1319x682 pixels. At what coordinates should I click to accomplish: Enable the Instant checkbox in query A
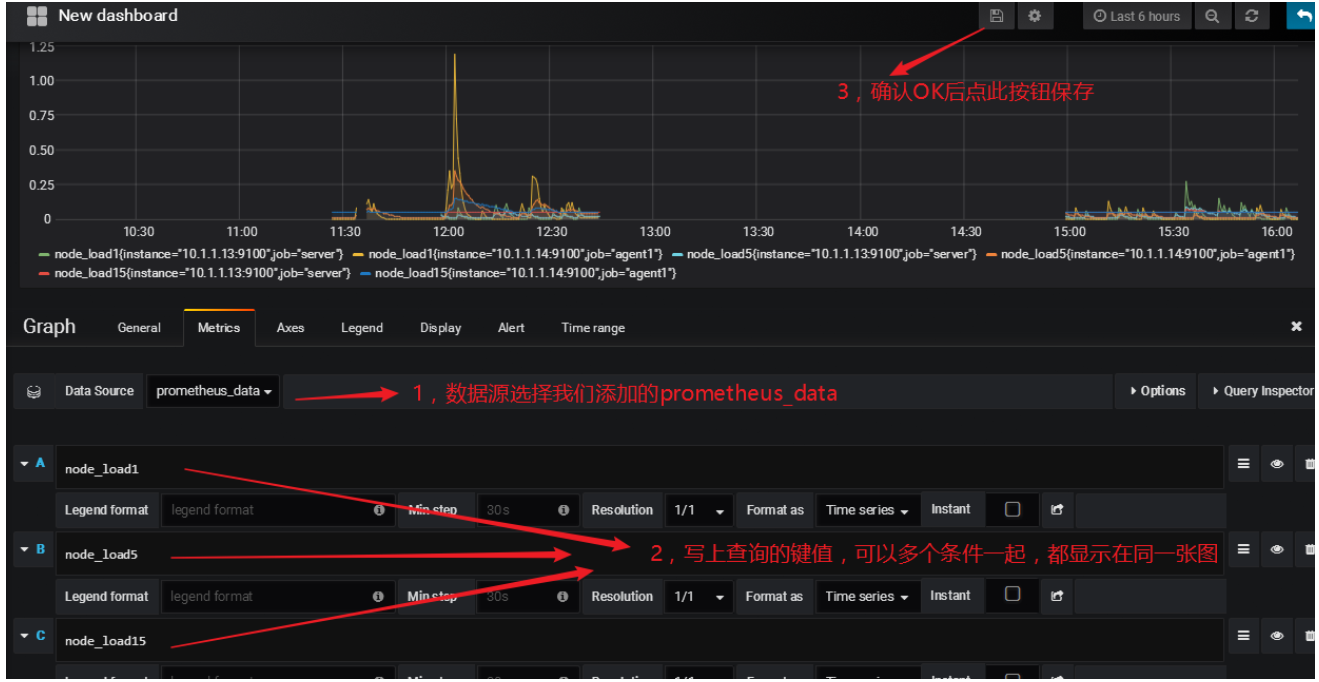[x=1012, y=509]
